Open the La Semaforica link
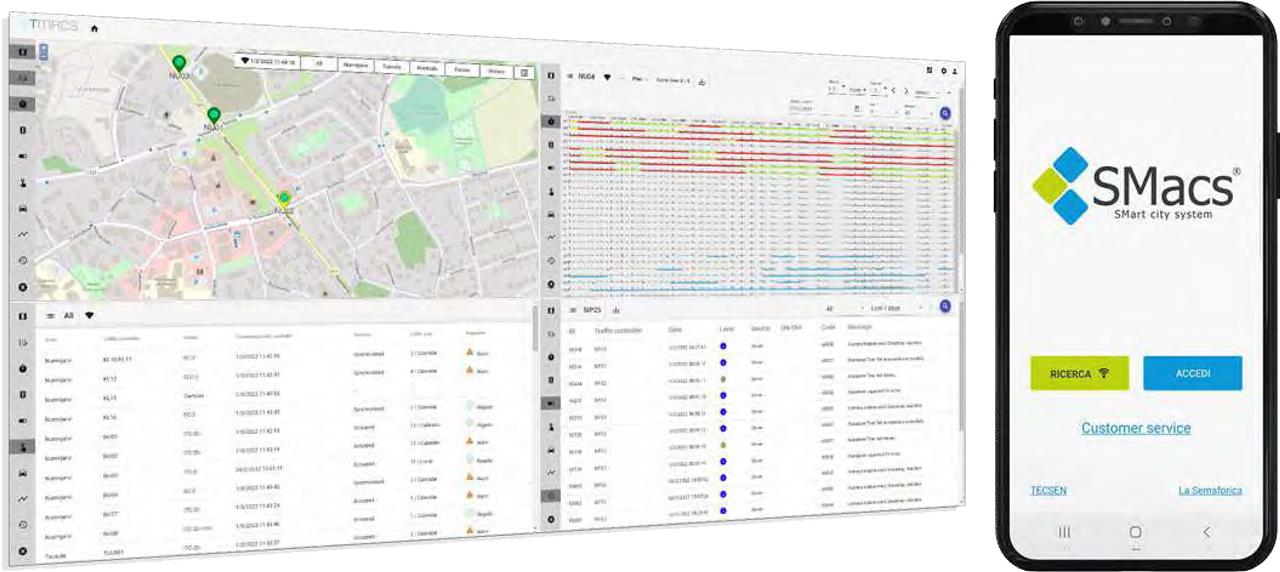 (1210, 491)
